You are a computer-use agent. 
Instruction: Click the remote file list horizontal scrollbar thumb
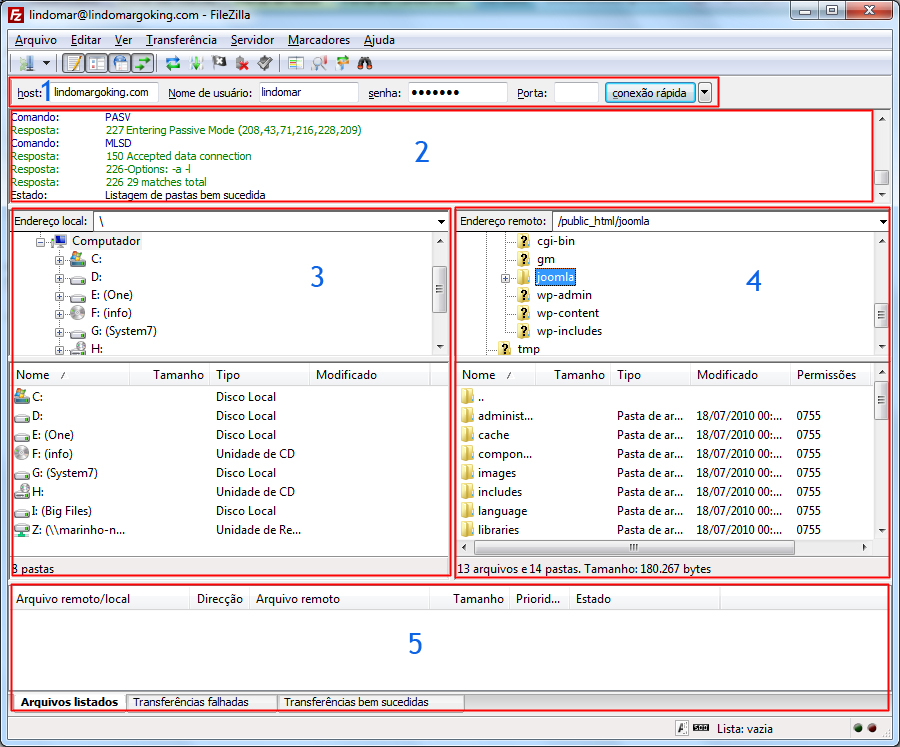633,547
